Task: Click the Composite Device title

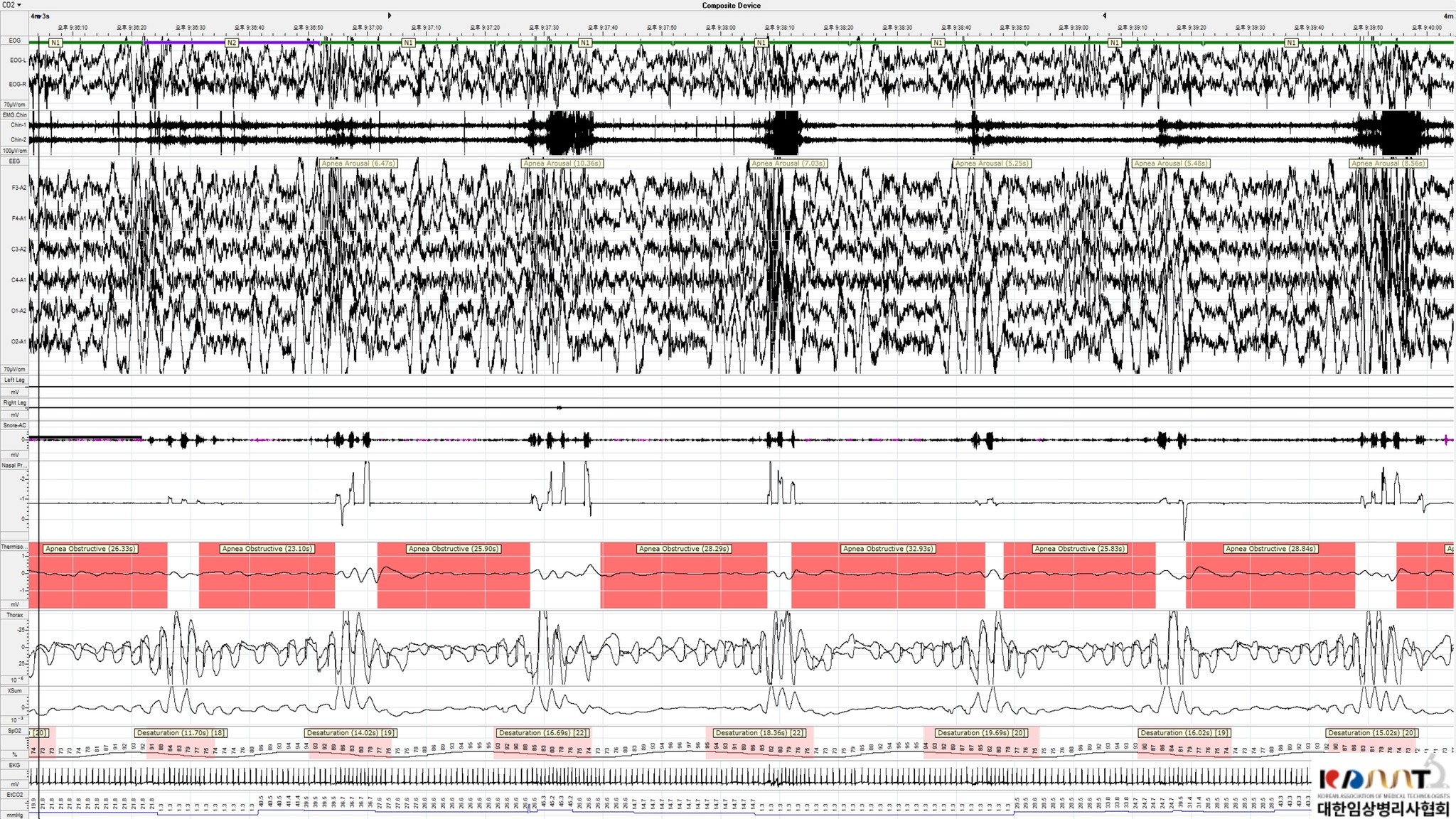Action: tap(731, 6)
